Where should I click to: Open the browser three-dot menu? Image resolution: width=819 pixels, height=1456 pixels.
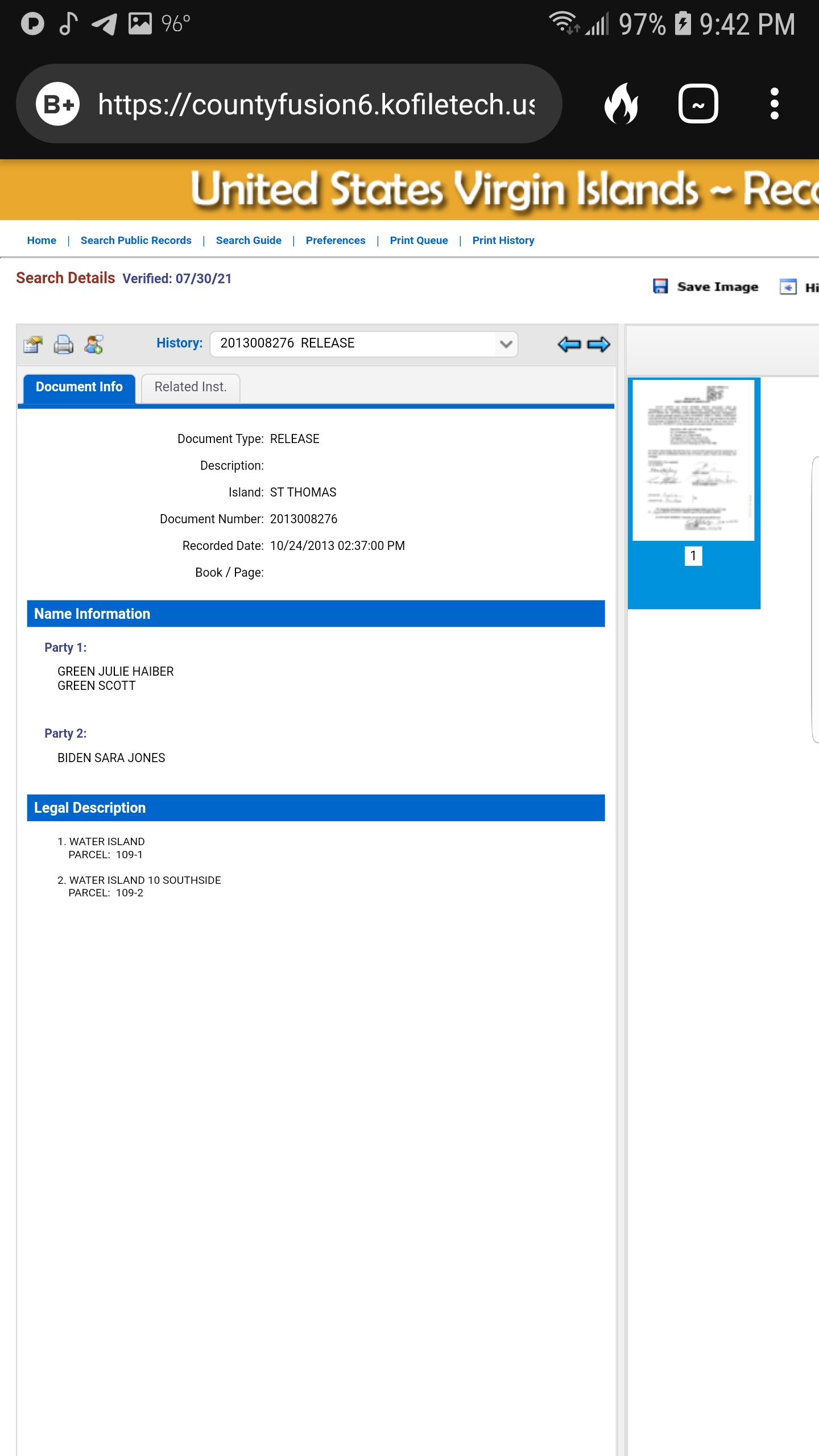[x=774, y=104]
